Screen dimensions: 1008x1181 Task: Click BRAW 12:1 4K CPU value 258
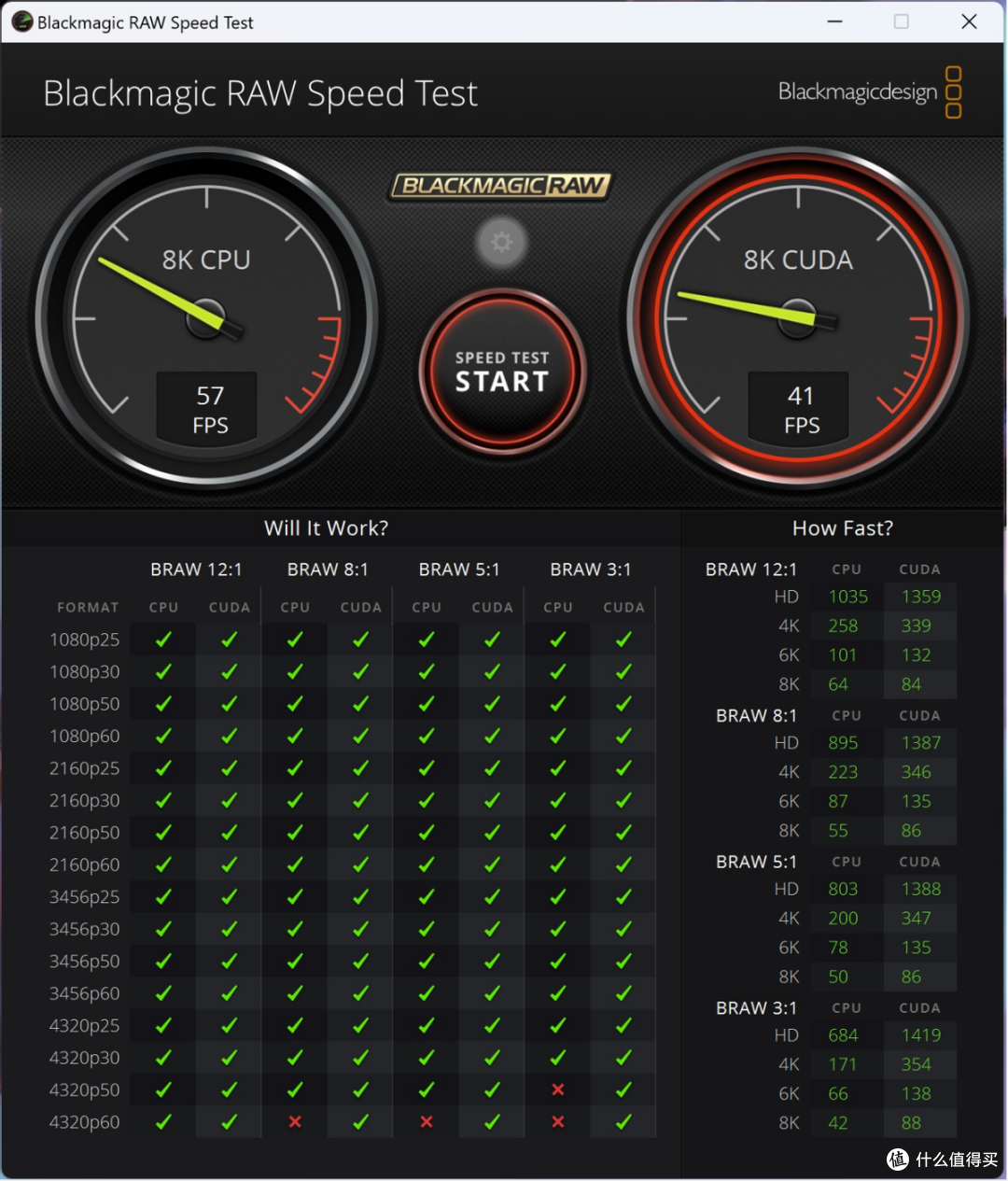point(843,626)
